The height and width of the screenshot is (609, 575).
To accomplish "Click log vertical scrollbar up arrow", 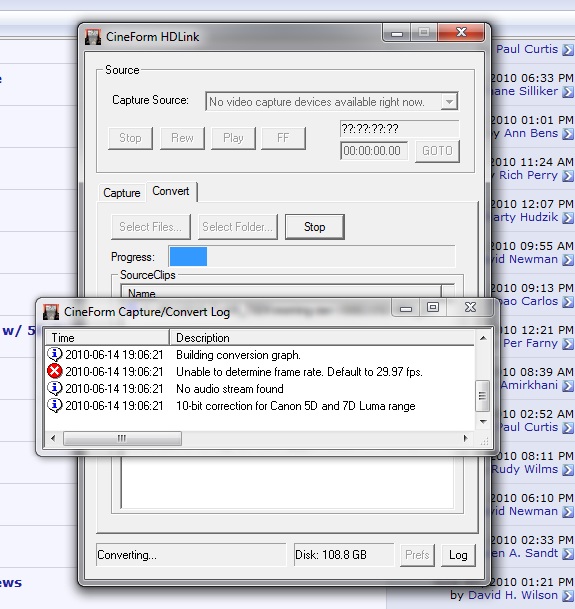I will [x=483, y=338].
